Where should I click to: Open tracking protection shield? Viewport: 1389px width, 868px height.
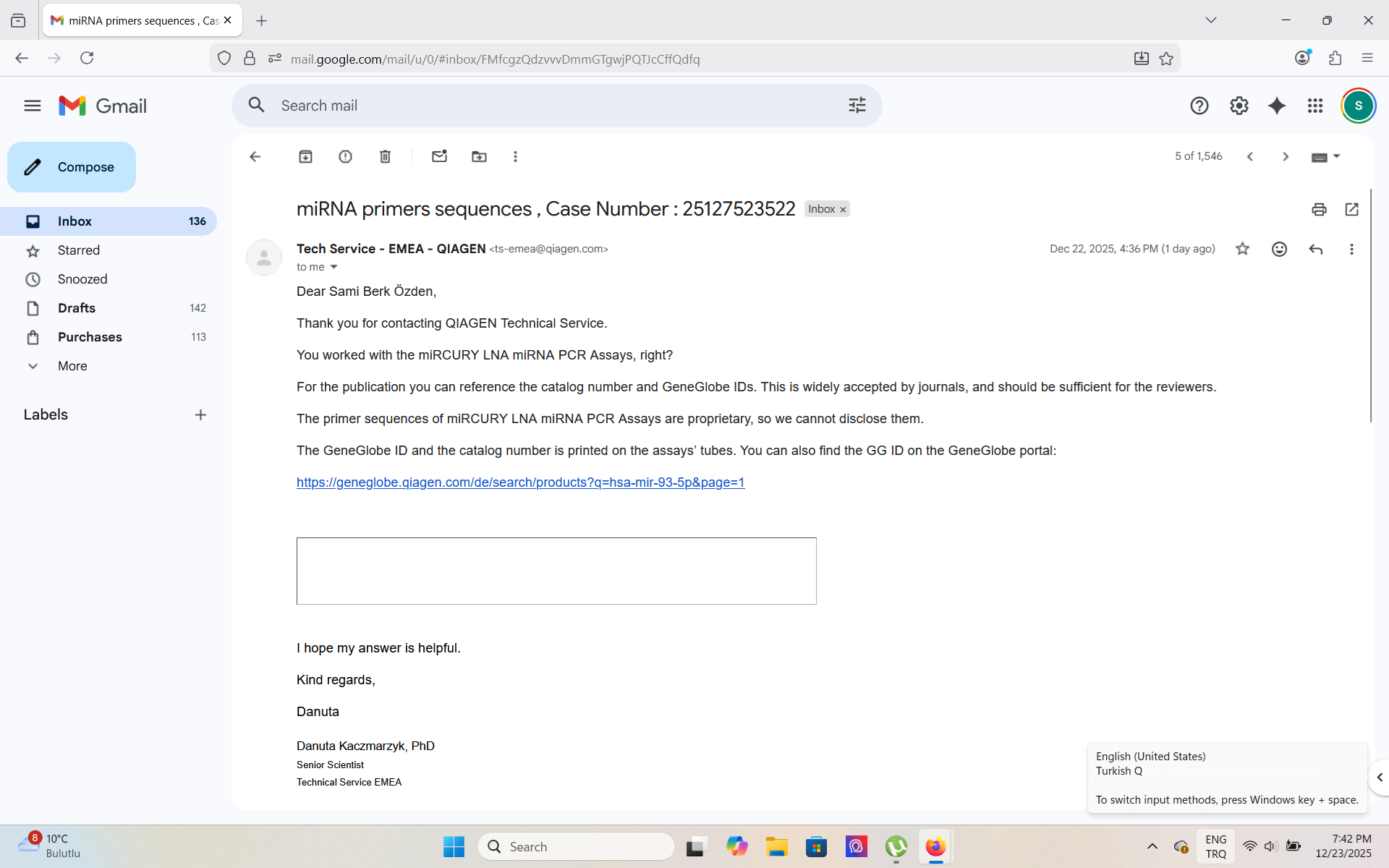(x=224, y=59)
